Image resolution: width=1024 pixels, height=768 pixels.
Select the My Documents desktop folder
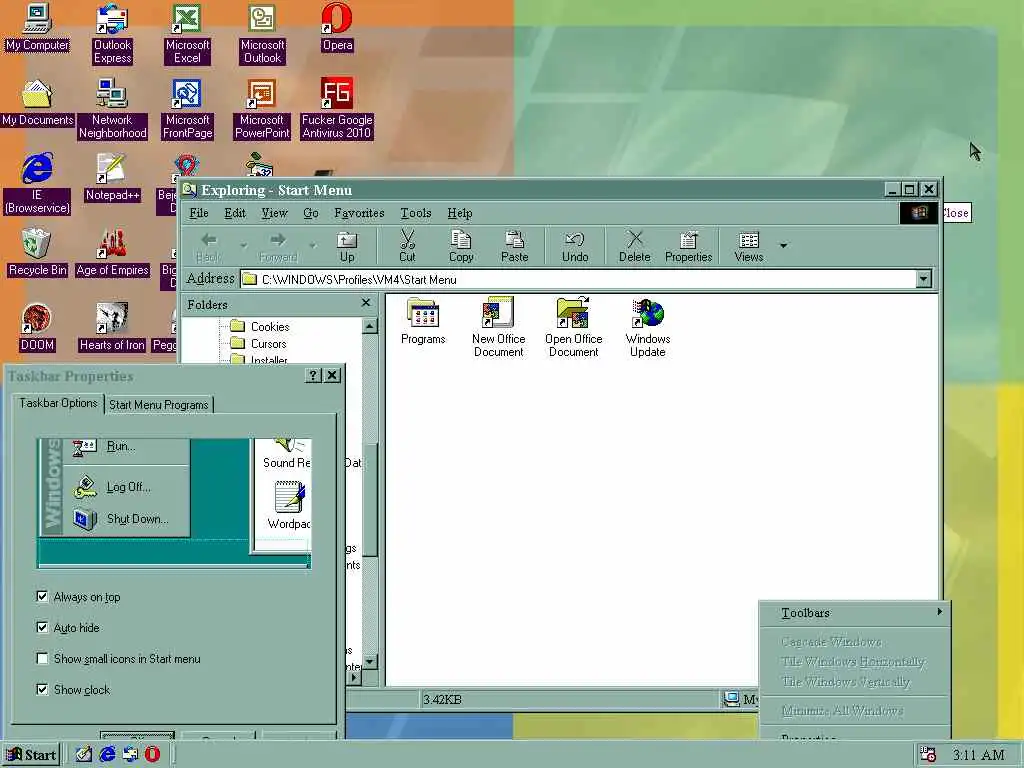37,103
